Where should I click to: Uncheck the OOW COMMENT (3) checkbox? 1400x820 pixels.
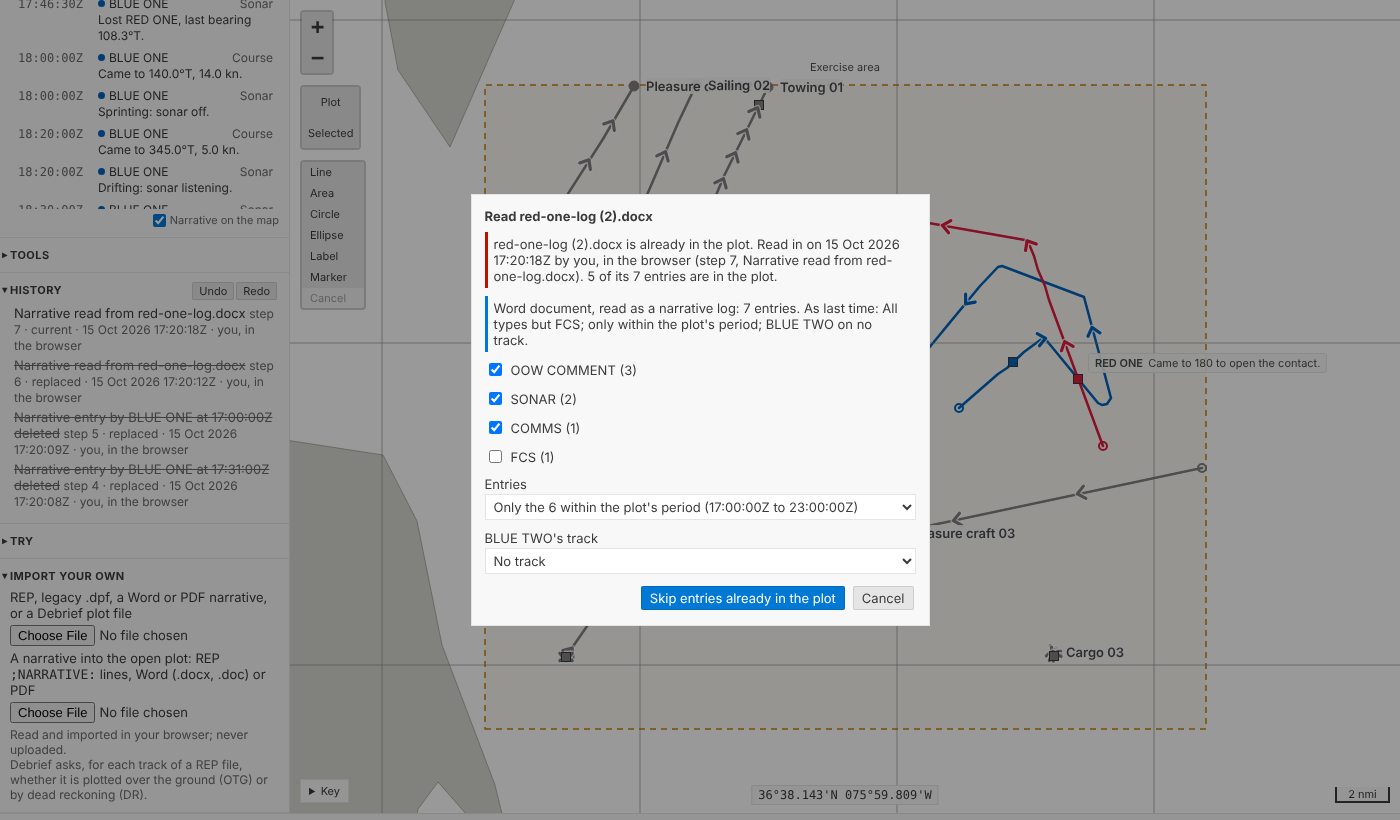coord(495,370)
